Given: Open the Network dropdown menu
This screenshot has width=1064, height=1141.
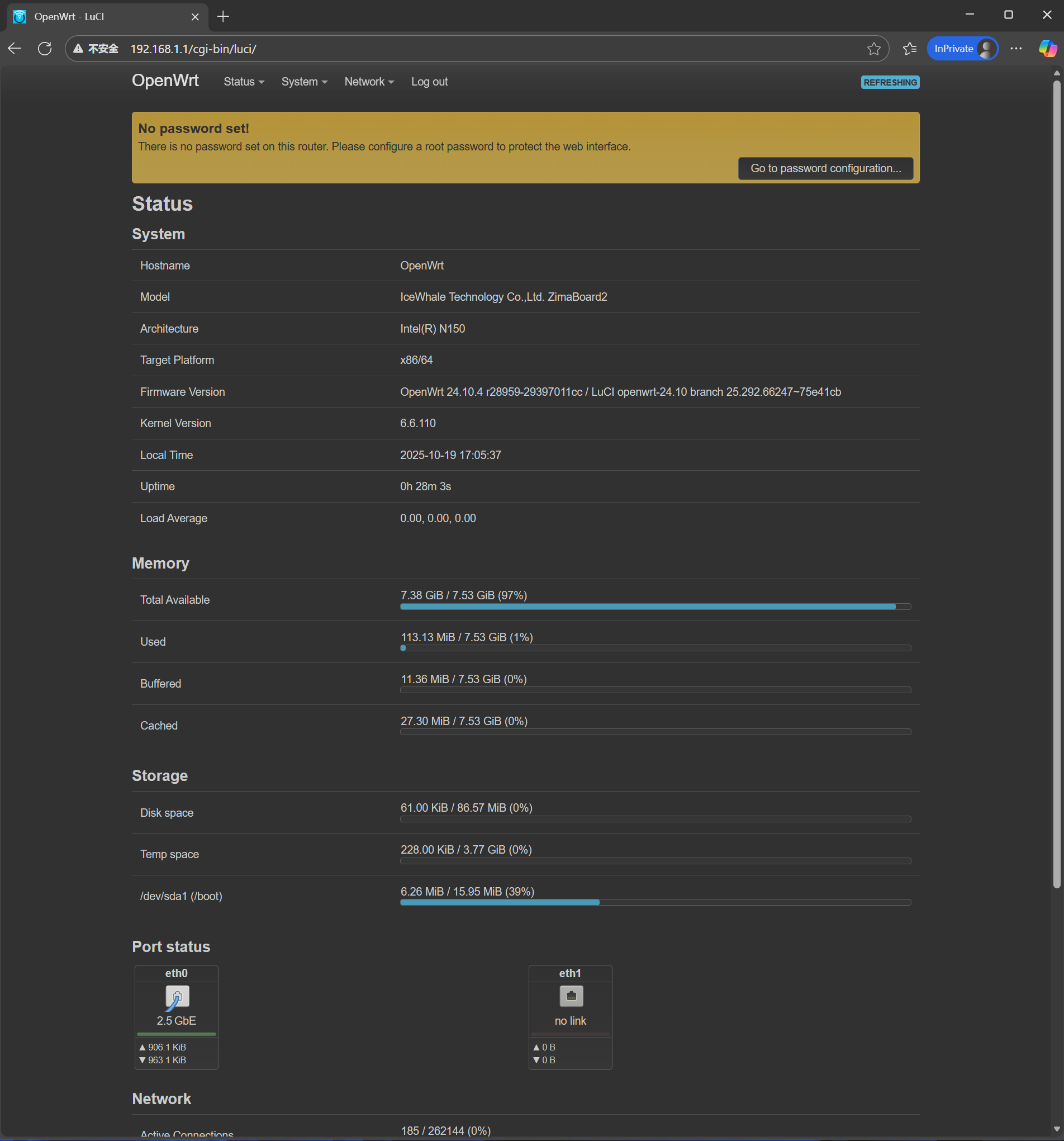Looking at the screenshot, I should (369, 82).
